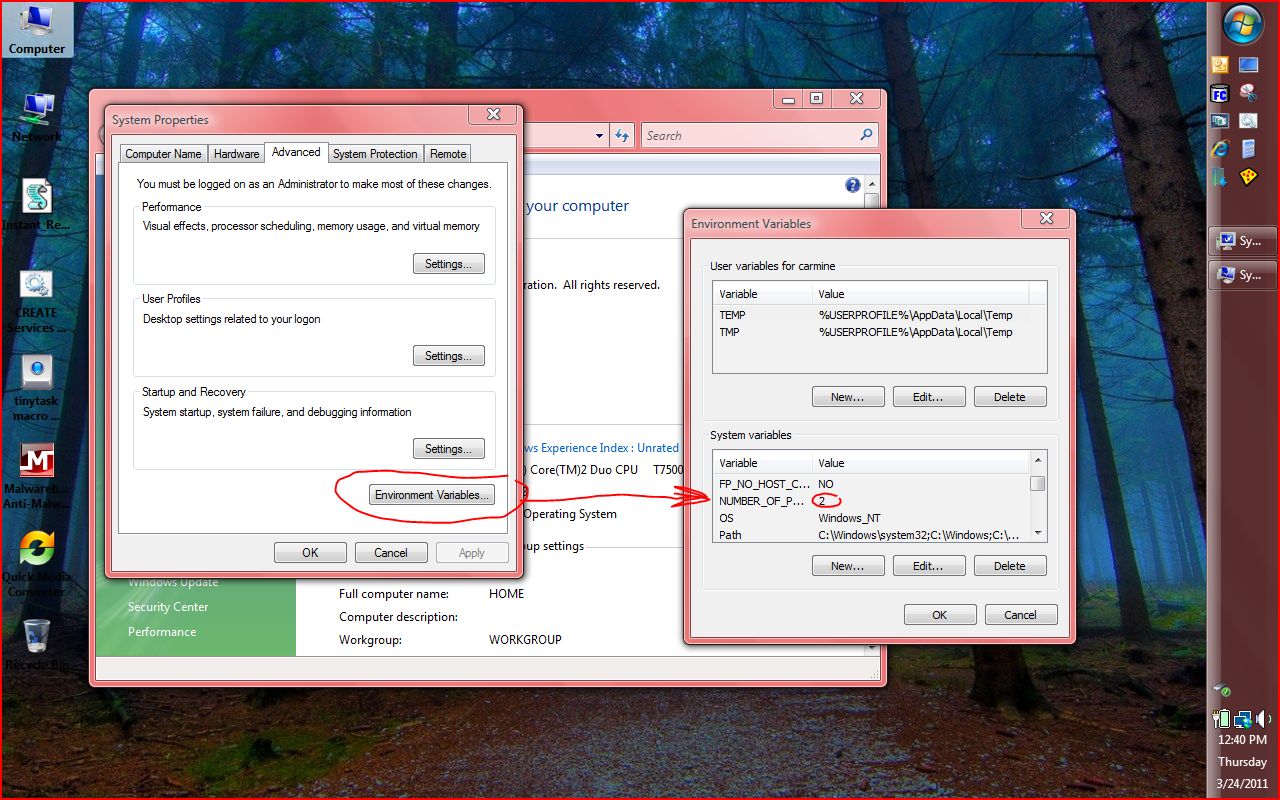The image size is (1280, 800).
Task: Launch Internet Explorer from quick launch
Action: (x=1220, y=149)
